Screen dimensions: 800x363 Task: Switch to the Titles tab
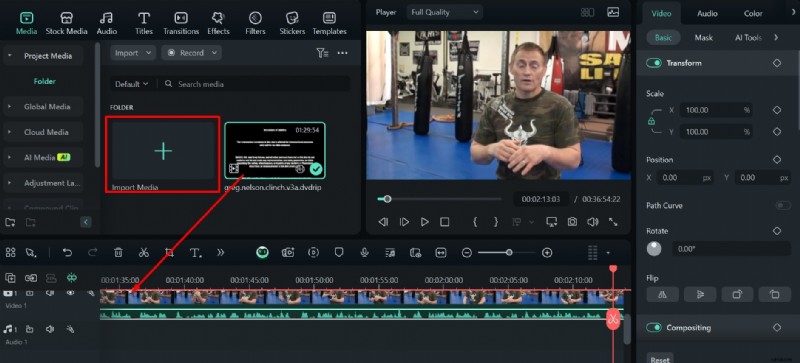[144, 23]
